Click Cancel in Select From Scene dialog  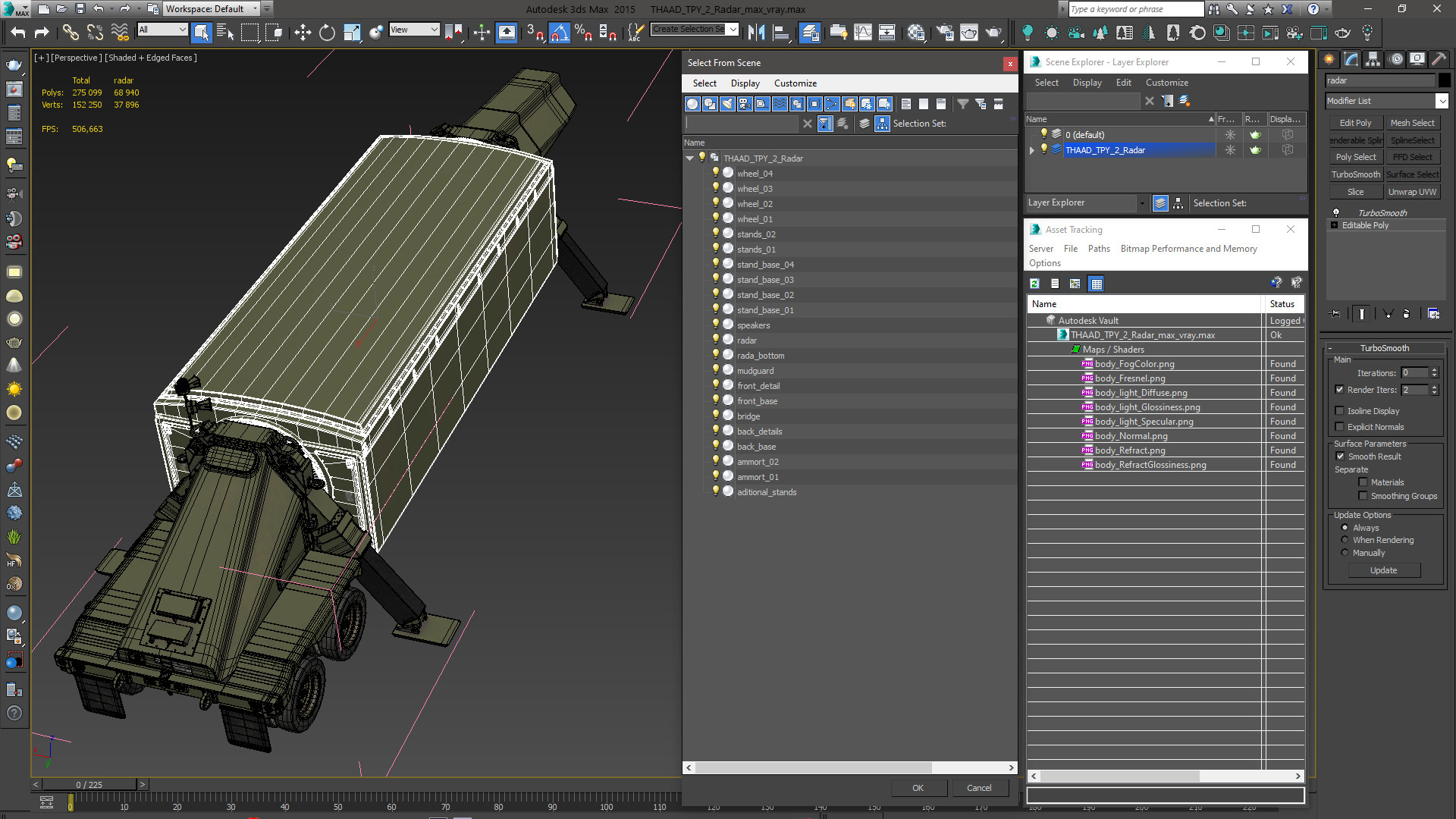(x=979, y=788)
